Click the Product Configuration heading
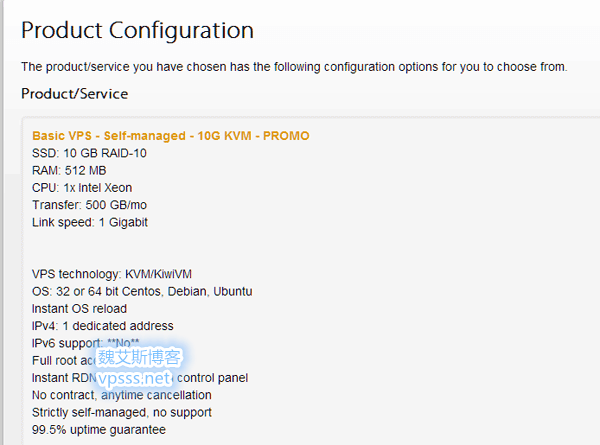Viewport: 600px width, 445px height. 137,30
